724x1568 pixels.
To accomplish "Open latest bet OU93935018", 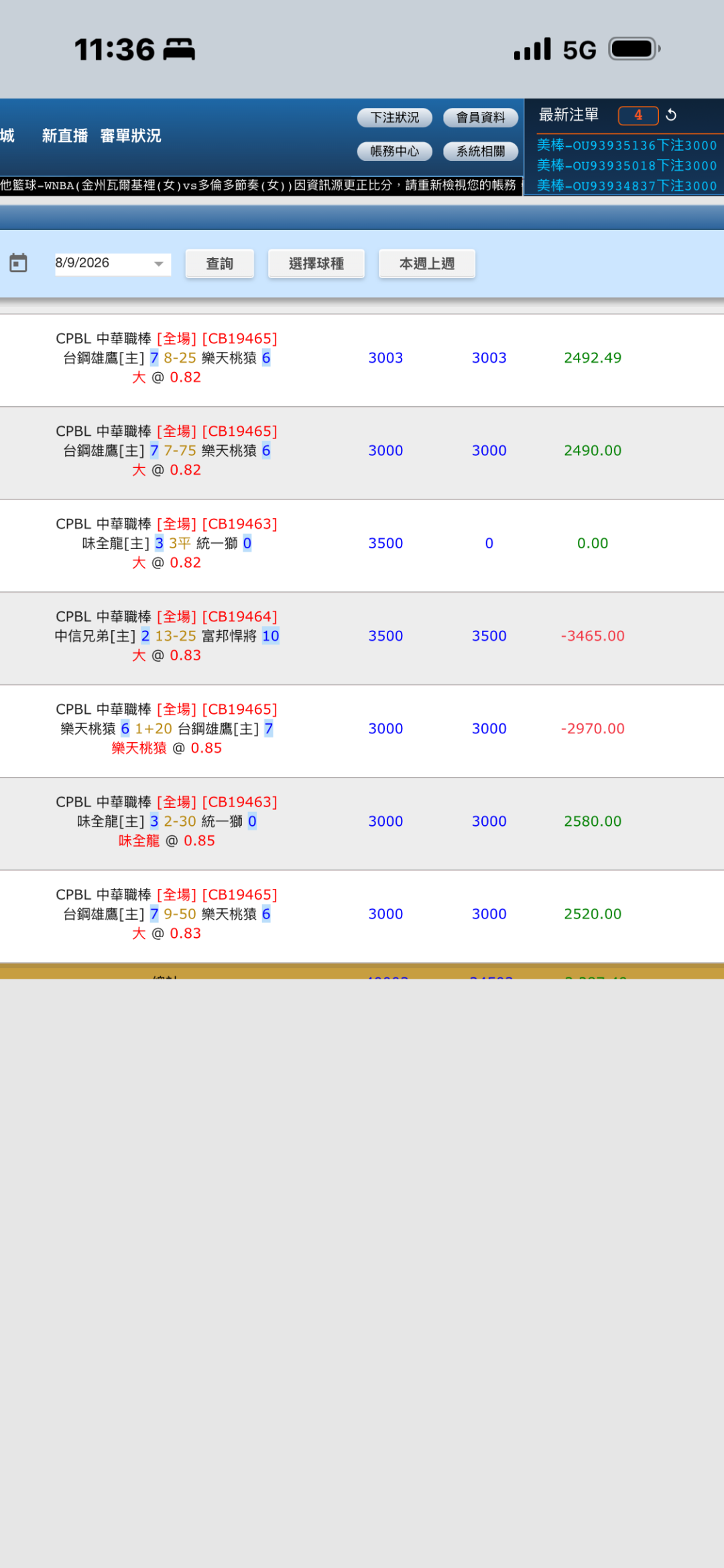I will pyautogui.click(x=627, y=166).
